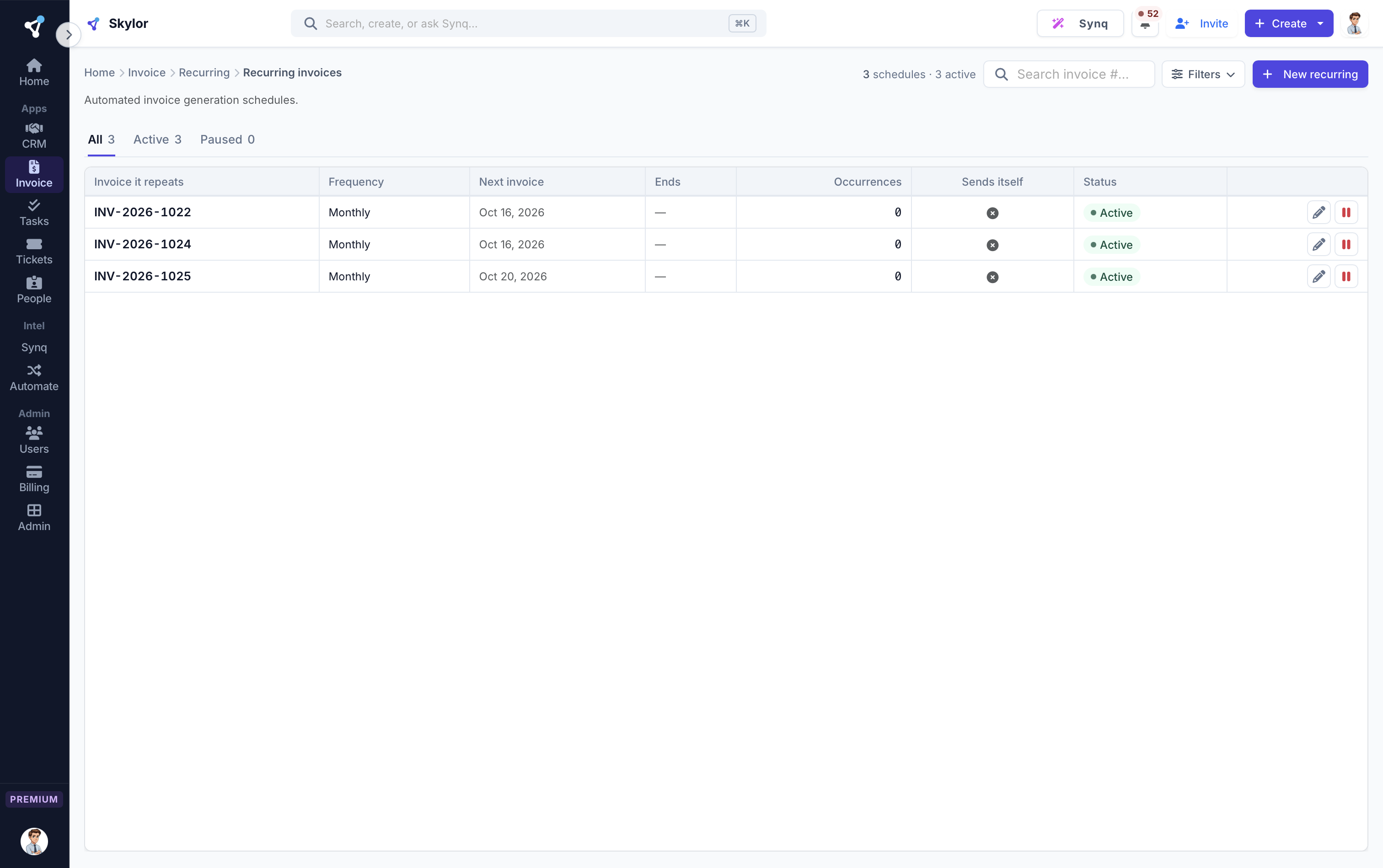Screen dimensions: 1383x868
Task: Open the Tasks app in sidebar
Action: pyautogui.click(x=34, y=213)
